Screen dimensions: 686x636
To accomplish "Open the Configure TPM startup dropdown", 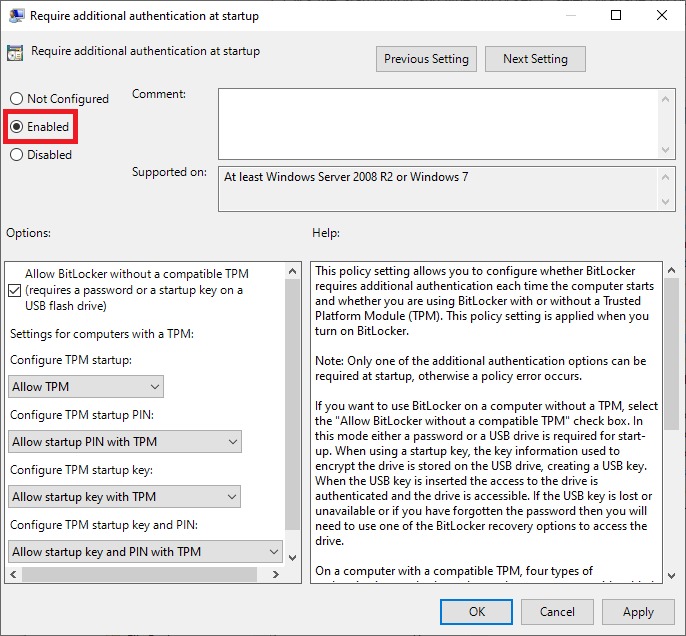I will (85, 386).
